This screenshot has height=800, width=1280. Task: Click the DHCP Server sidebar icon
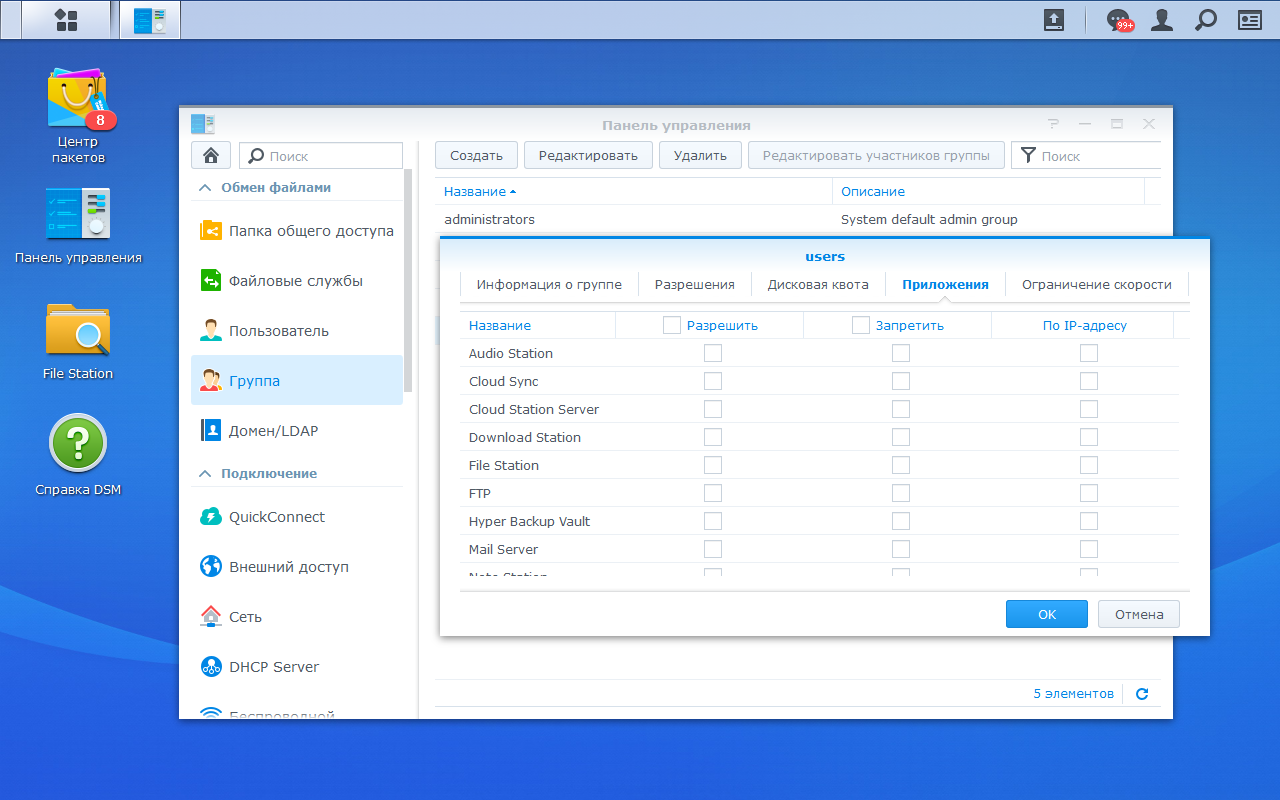click(x=211, y=667)
